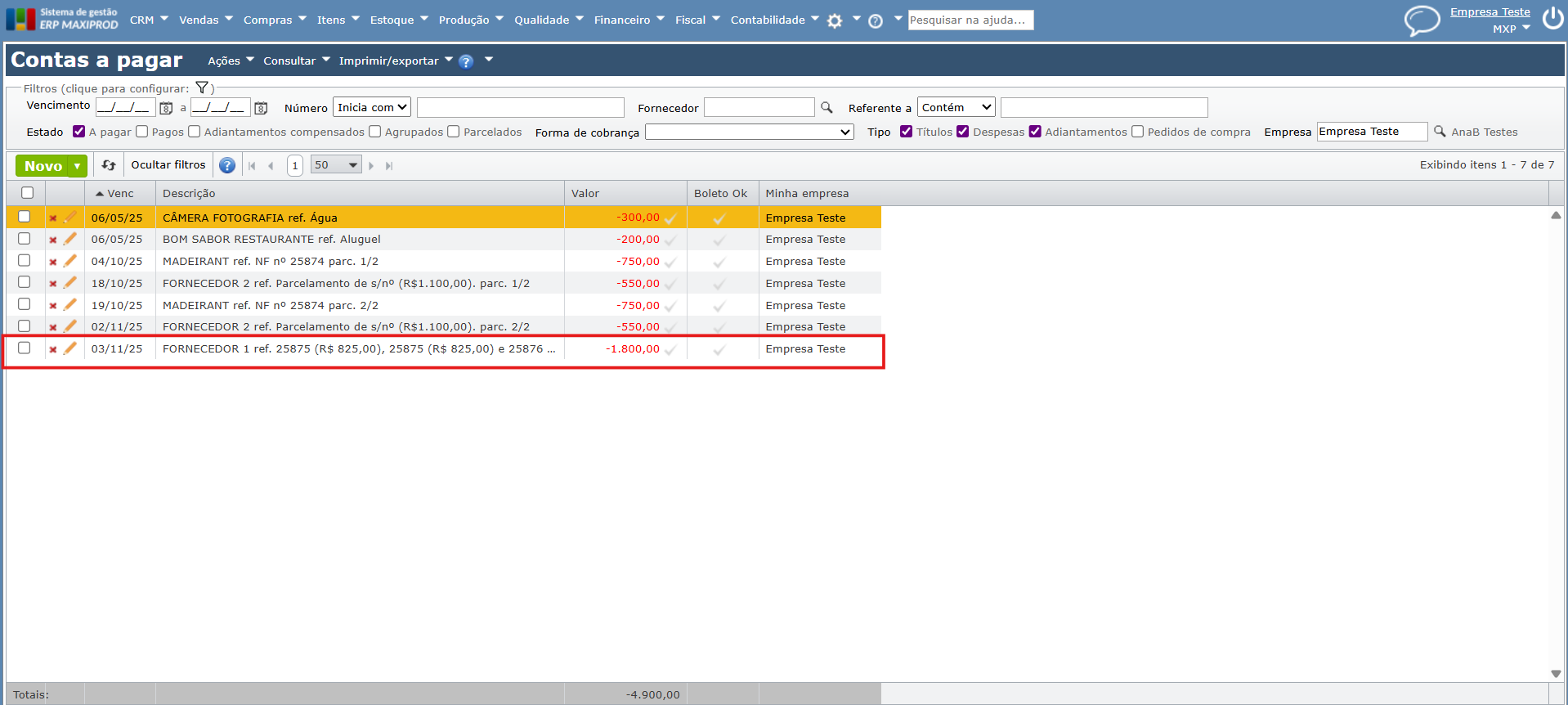
Task: Open the help question mark in top navigation
Action: pos(876,21)
